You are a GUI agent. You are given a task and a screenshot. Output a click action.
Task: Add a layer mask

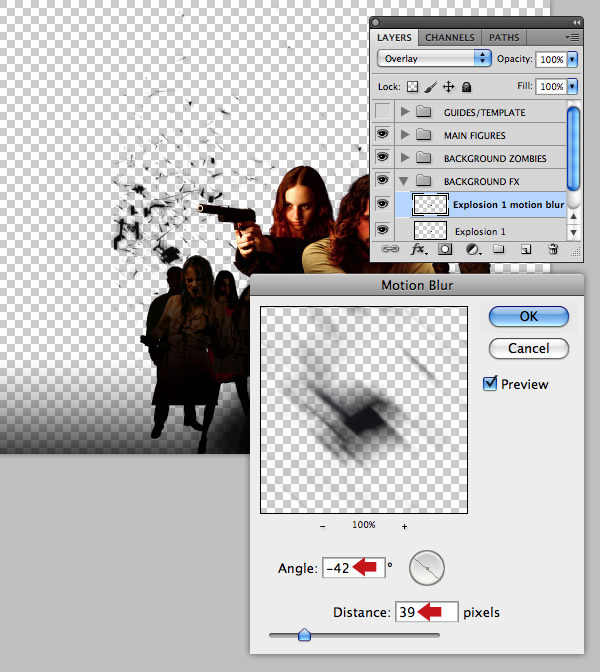[x=445, y=249]
